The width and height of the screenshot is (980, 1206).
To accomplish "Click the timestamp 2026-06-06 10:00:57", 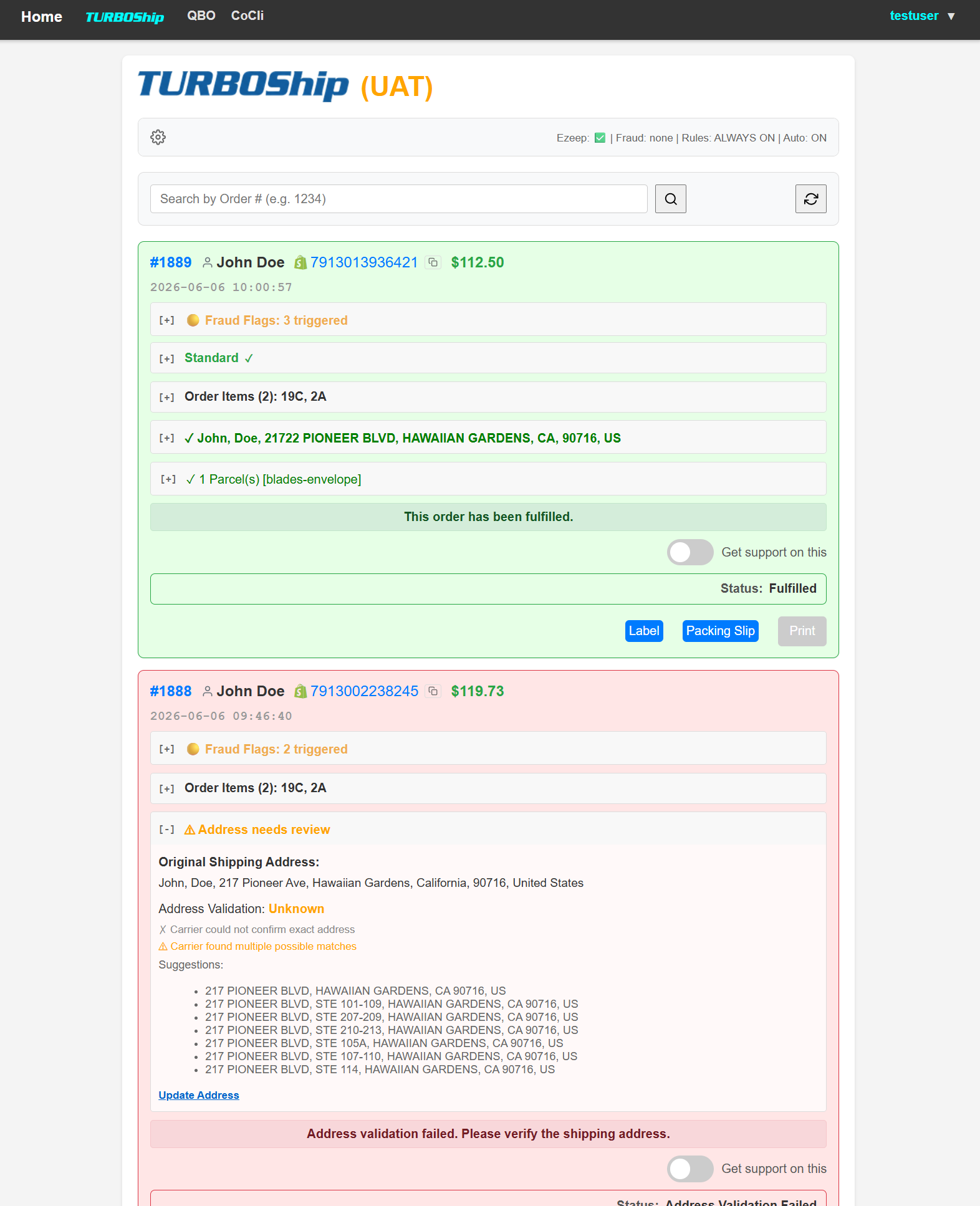I will [x=221, y=287].
